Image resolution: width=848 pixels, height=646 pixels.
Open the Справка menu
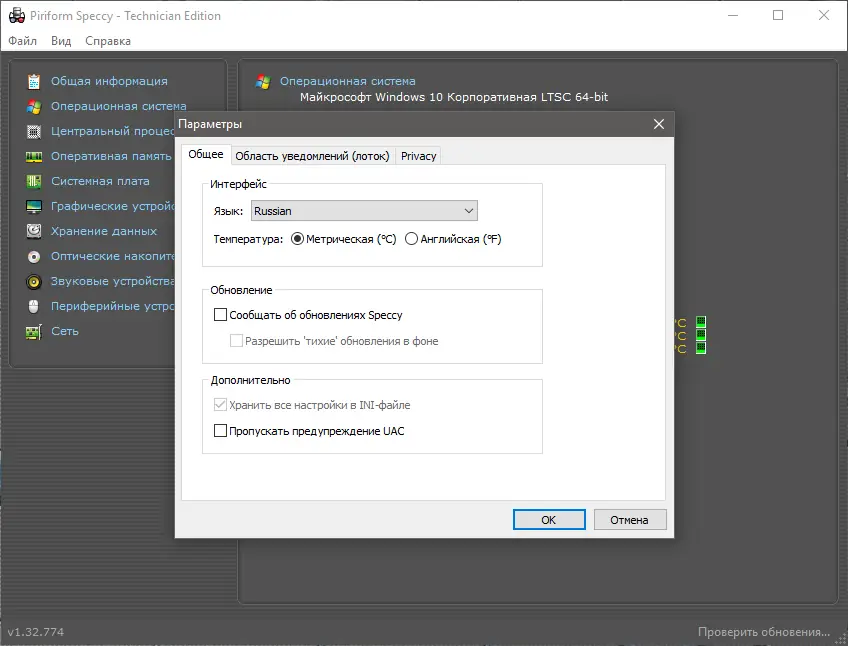[x=106, y=41]
